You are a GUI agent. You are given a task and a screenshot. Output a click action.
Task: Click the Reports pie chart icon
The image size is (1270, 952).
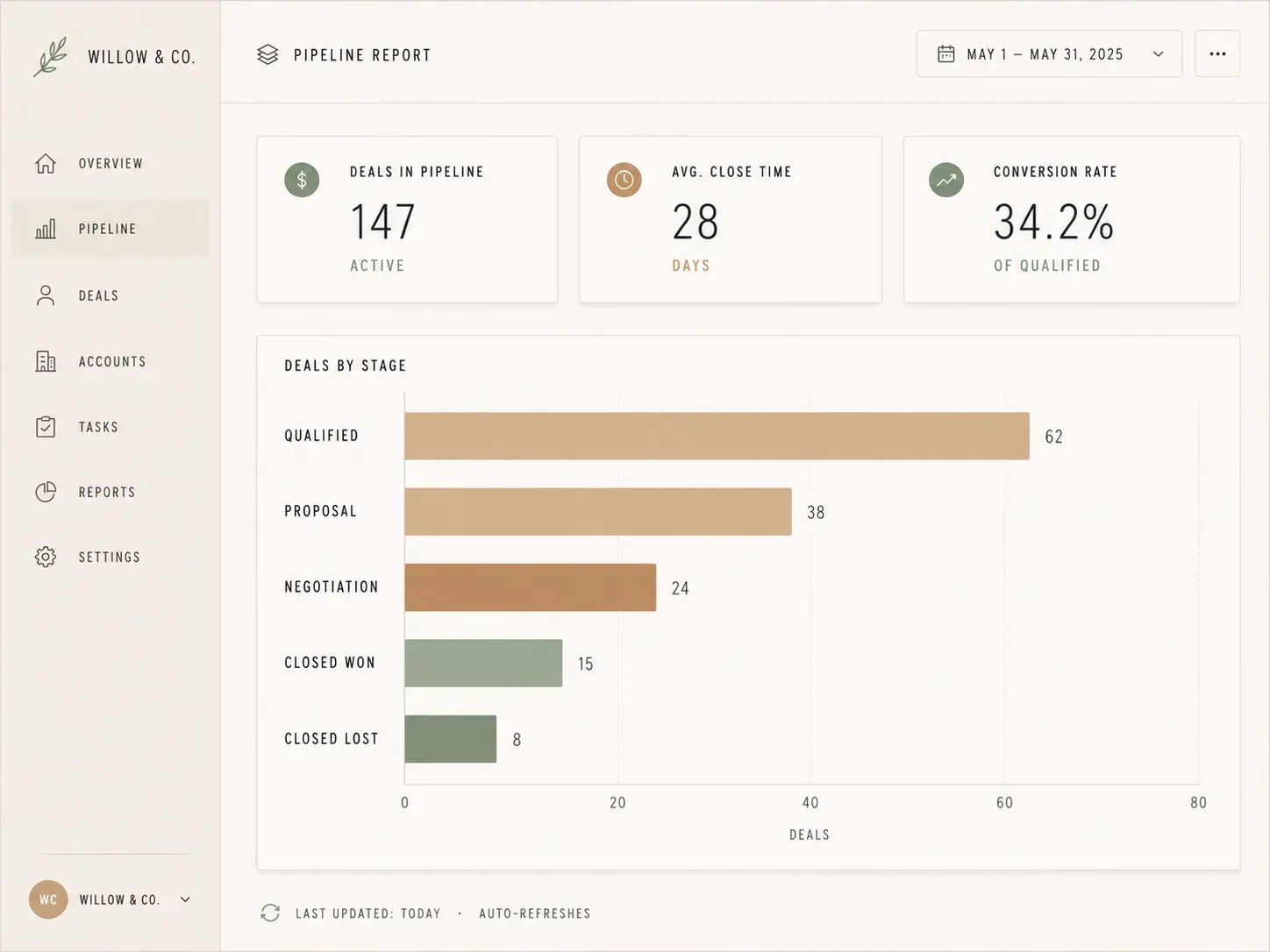pyautogui.click(x=46, y=492)
